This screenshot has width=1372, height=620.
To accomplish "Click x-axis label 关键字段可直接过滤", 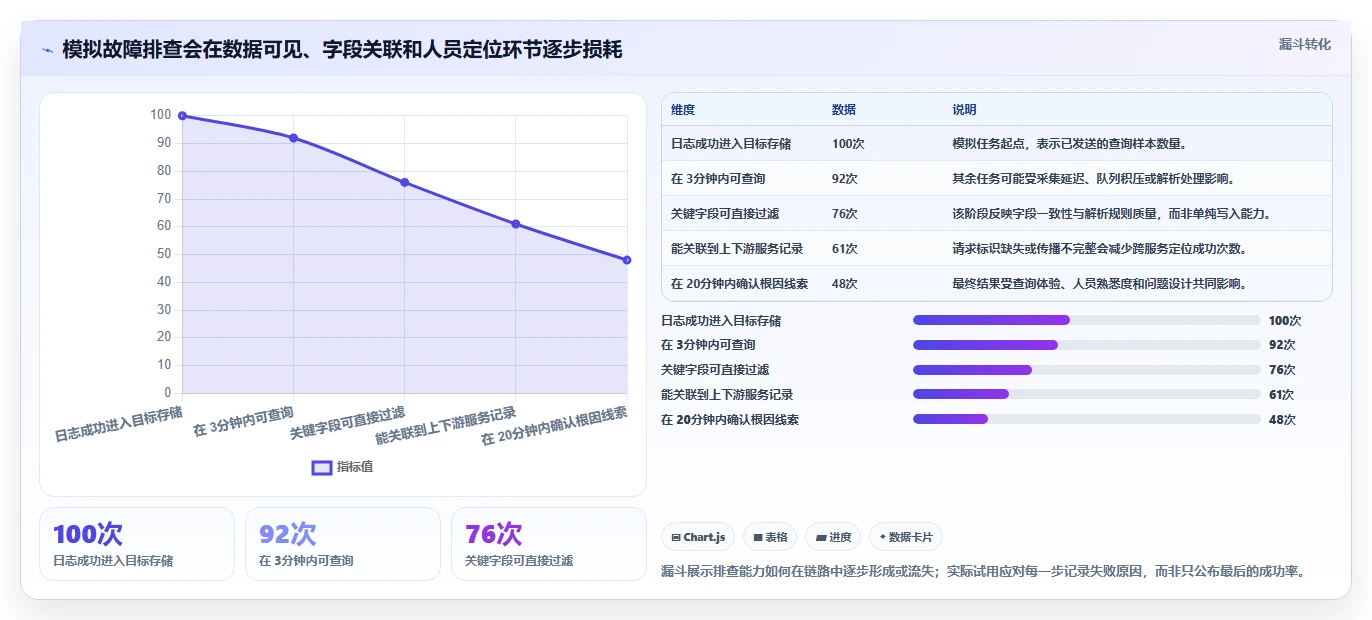I will coord(347,423).
